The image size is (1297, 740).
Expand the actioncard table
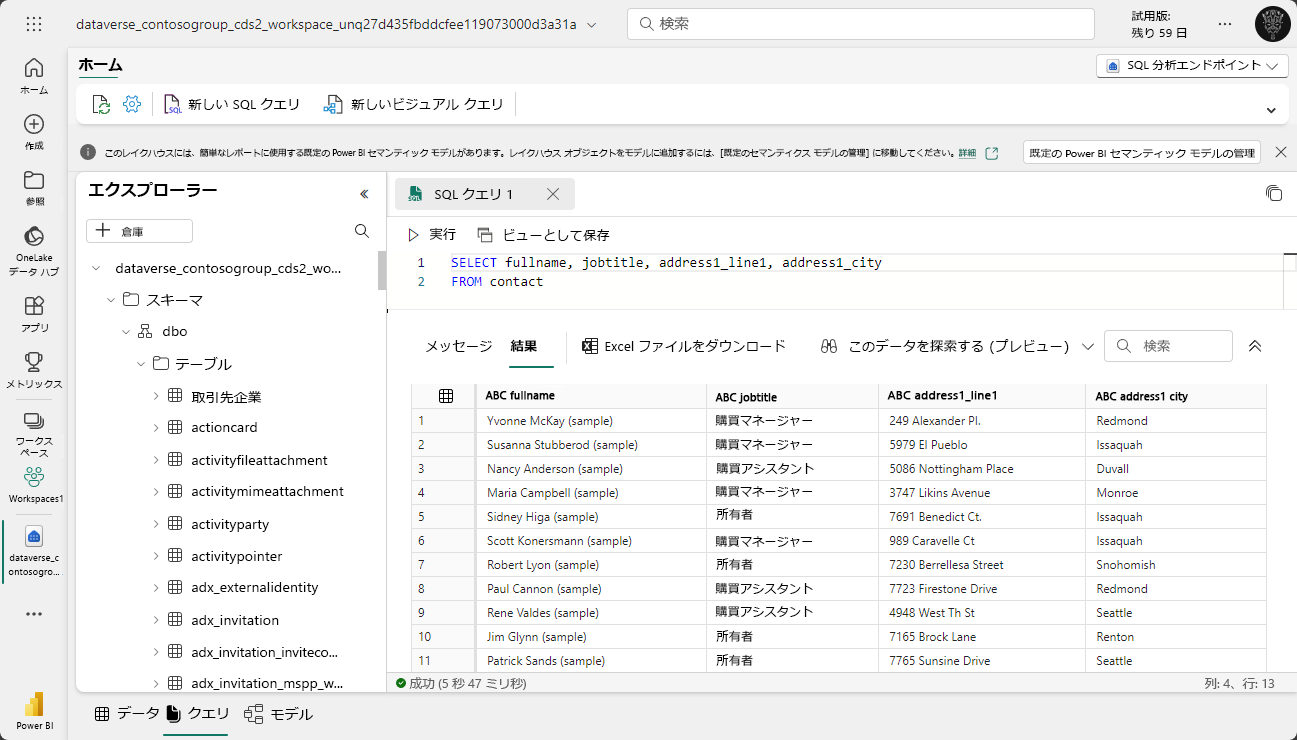pyautogui.click(x=156, y=427)
